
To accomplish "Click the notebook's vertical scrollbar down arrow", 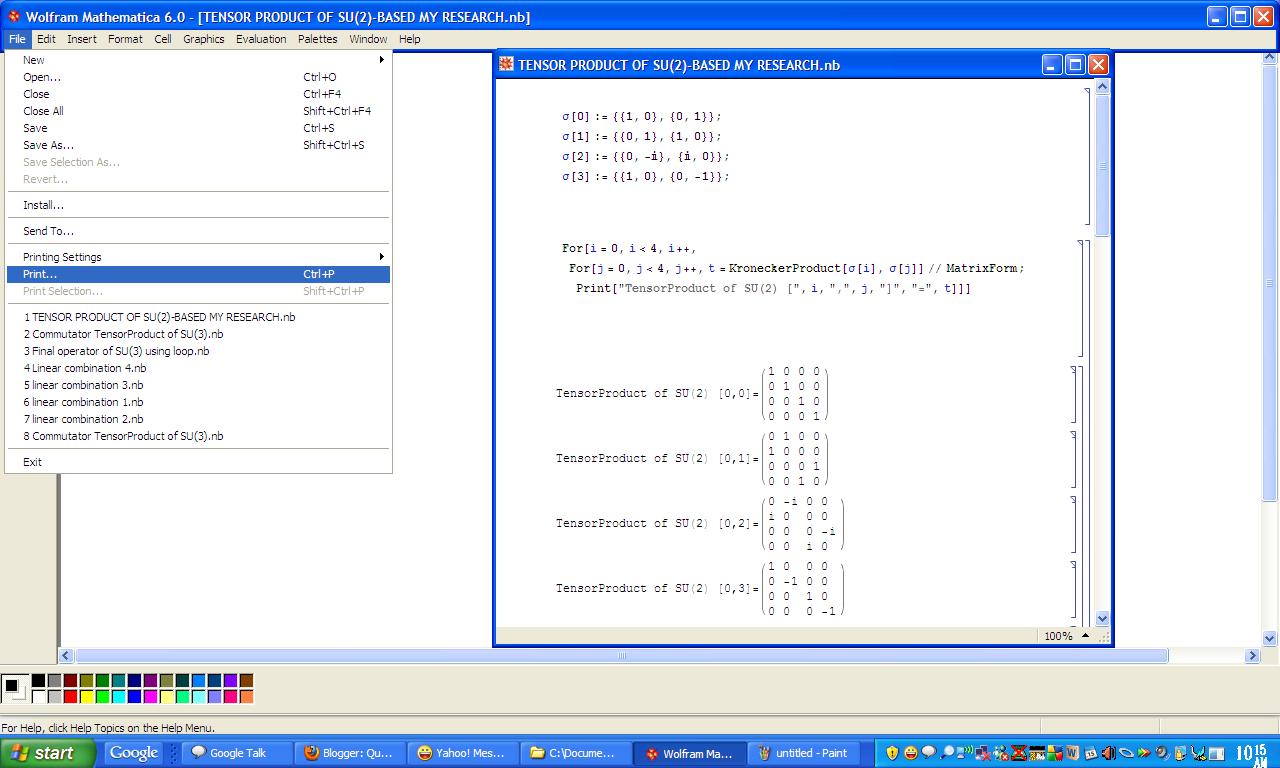I will pos(1103,619).
